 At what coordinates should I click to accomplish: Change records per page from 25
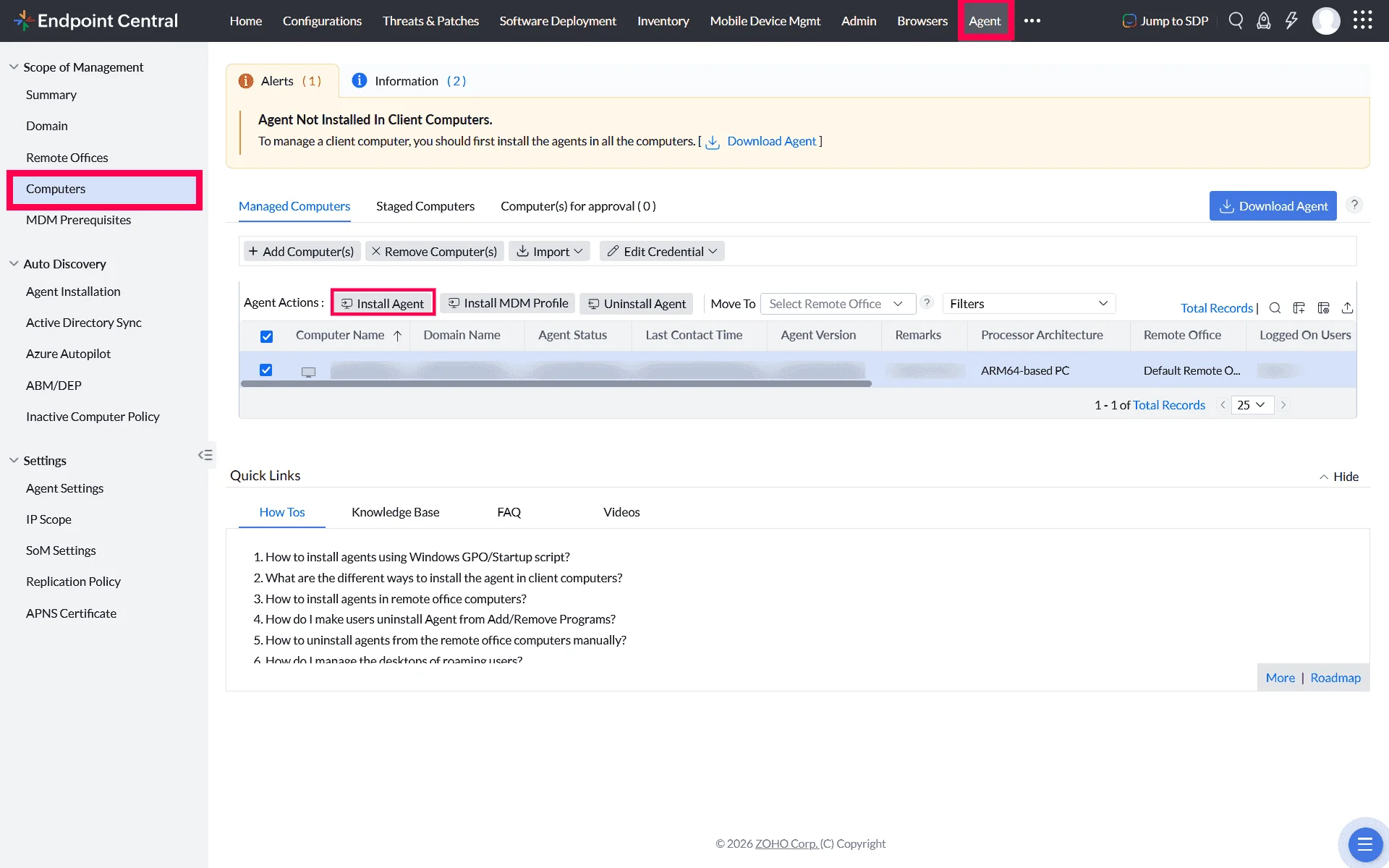click(1252, 405)
